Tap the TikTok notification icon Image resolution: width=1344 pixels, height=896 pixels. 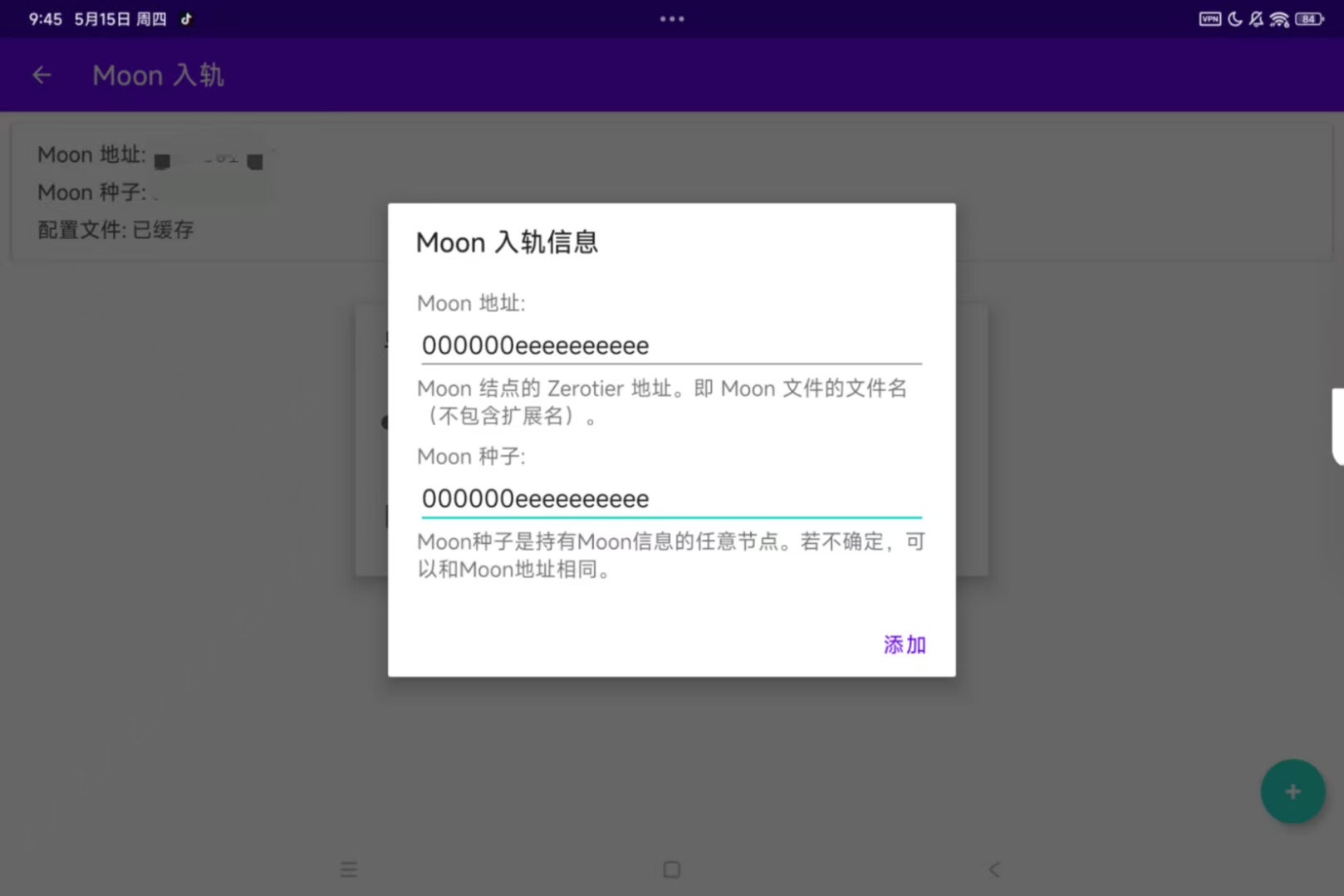[x=186, y=19]
